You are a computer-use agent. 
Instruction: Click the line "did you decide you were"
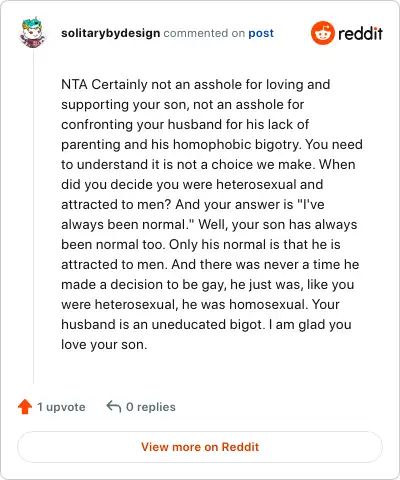tap(137, 185)
